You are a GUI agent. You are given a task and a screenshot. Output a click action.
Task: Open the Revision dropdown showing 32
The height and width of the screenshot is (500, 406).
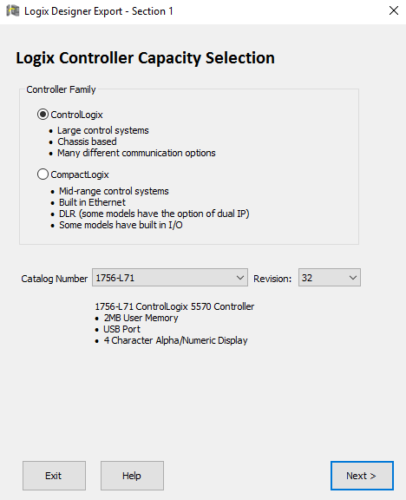click(329, 278)
